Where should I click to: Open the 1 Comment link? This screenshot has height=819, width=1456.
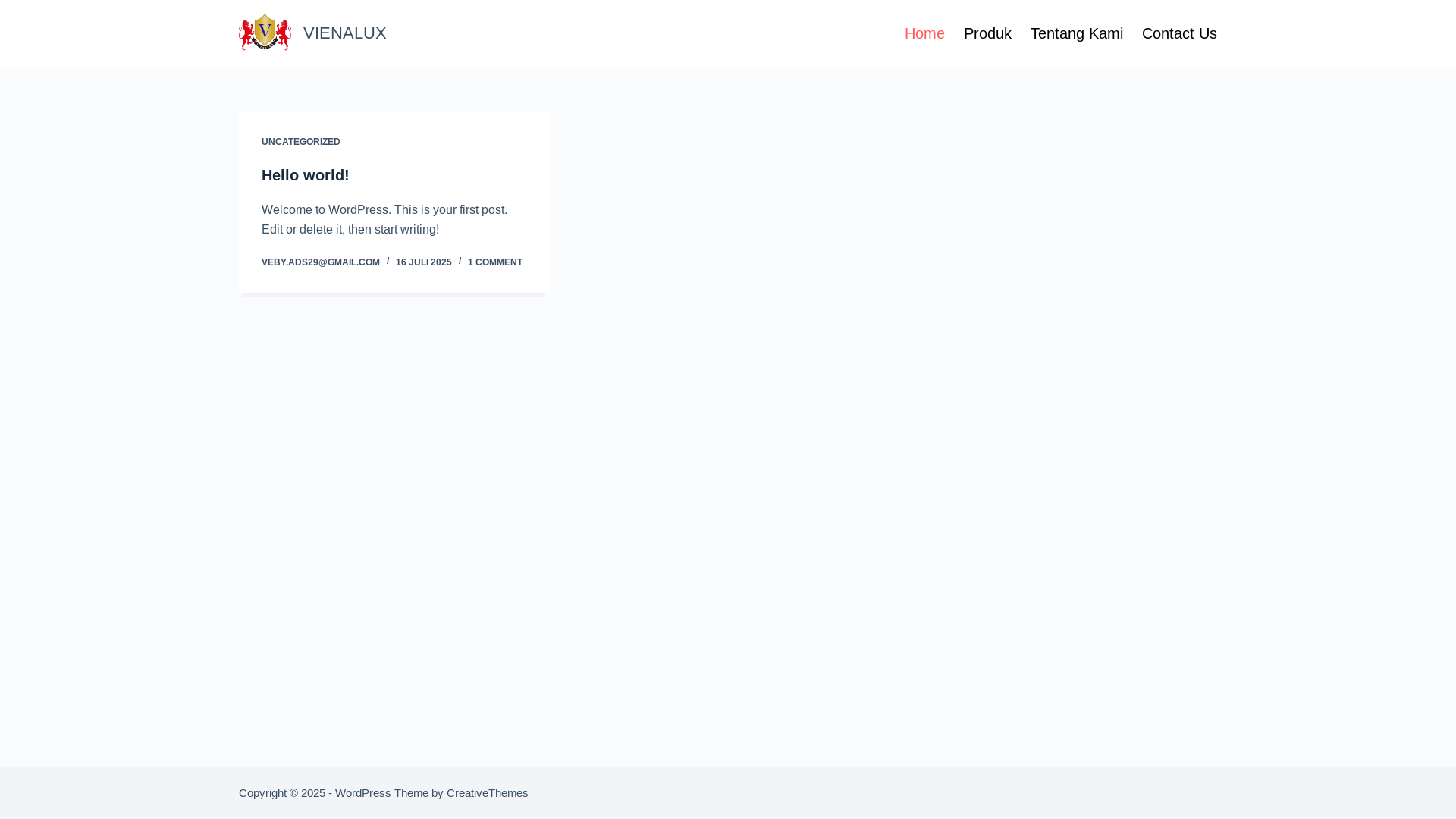click(x=495, y=262)
